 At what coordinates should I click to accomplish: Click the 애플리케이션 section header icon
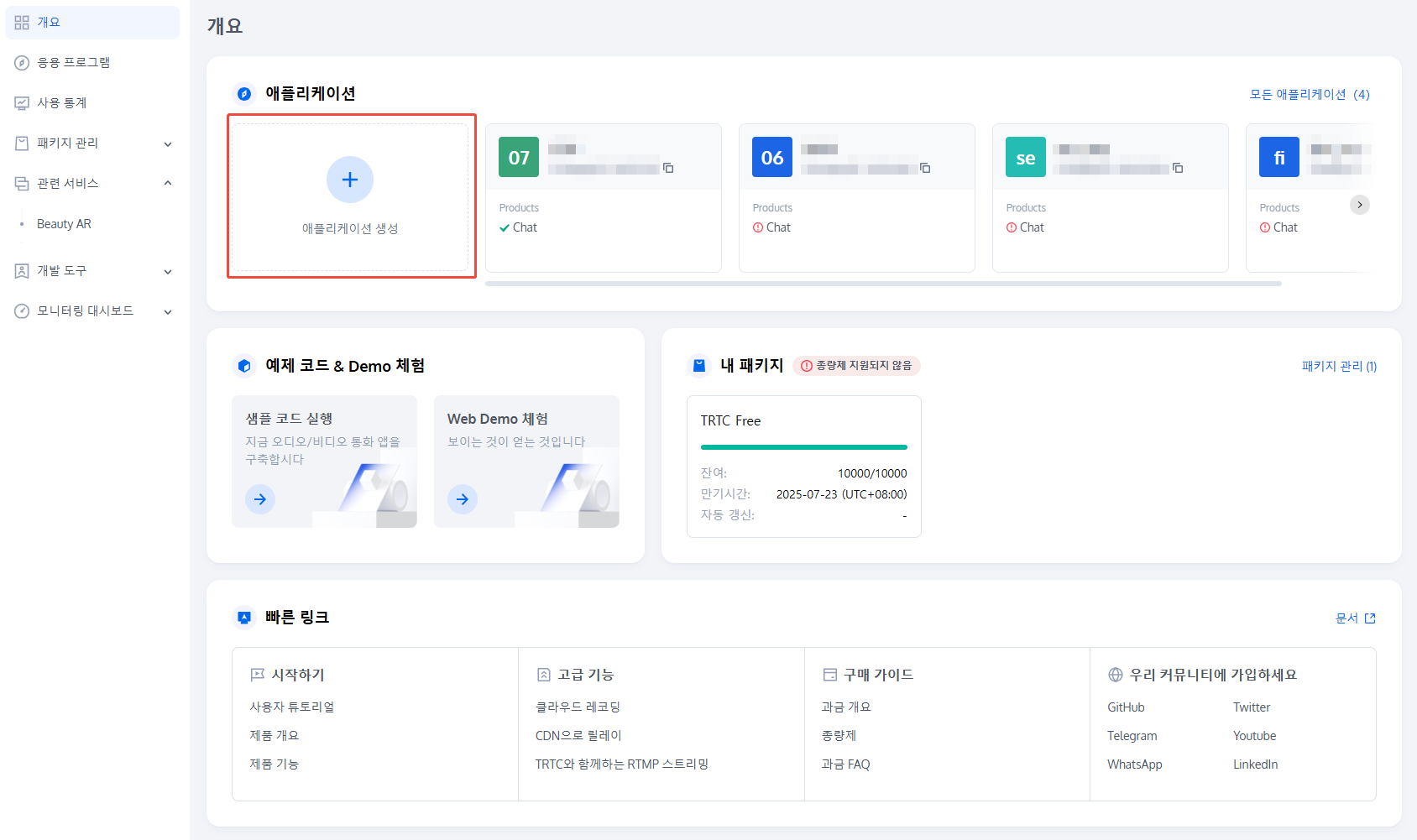coord(244,94)
